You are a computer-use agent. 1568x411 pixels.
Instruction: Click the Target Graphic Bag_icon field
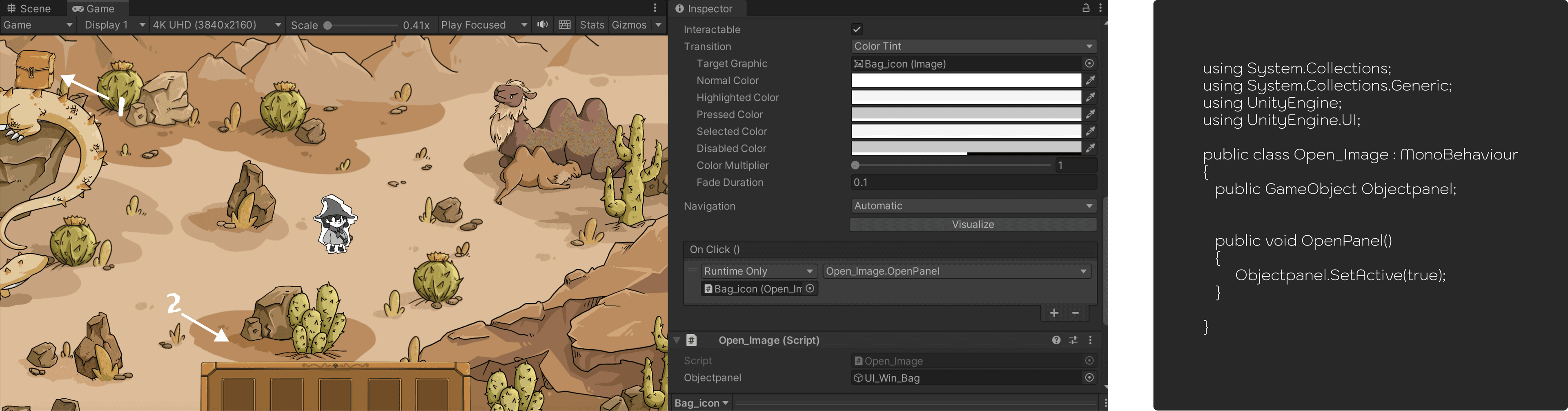966,63
